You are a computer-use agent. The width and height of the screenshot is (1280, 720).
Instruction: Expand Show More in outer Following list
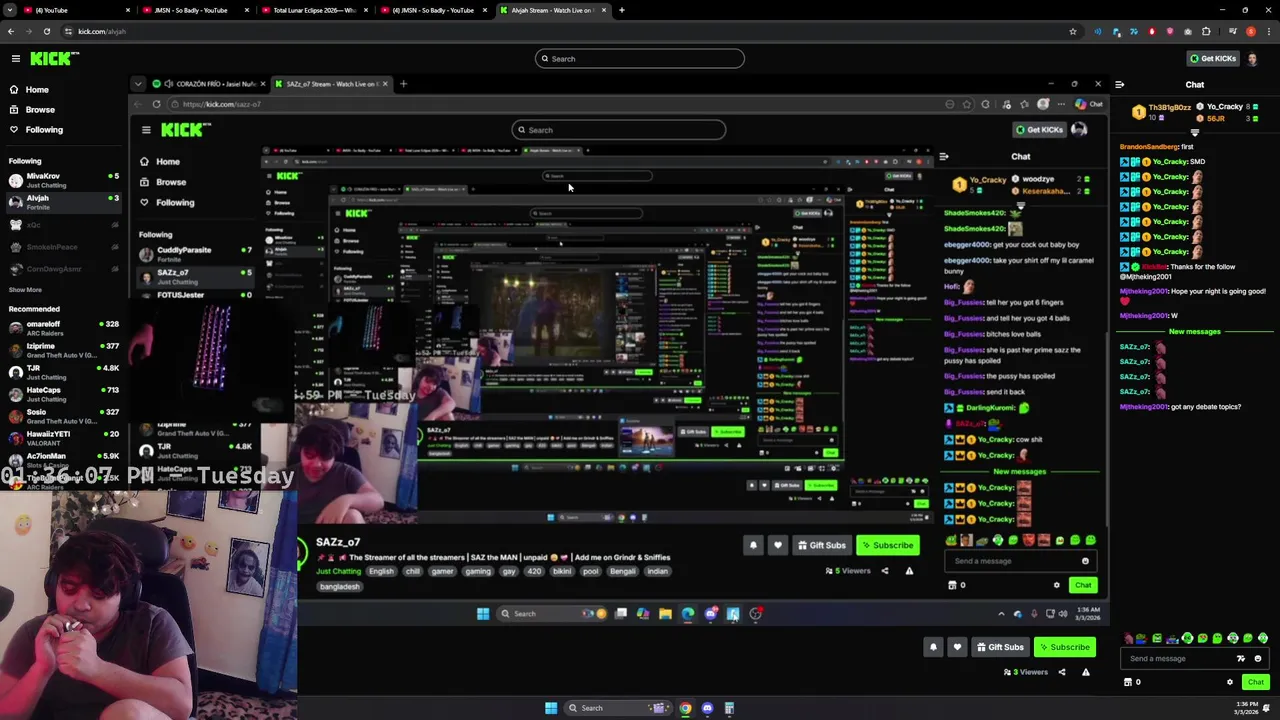tap(25, 290)
